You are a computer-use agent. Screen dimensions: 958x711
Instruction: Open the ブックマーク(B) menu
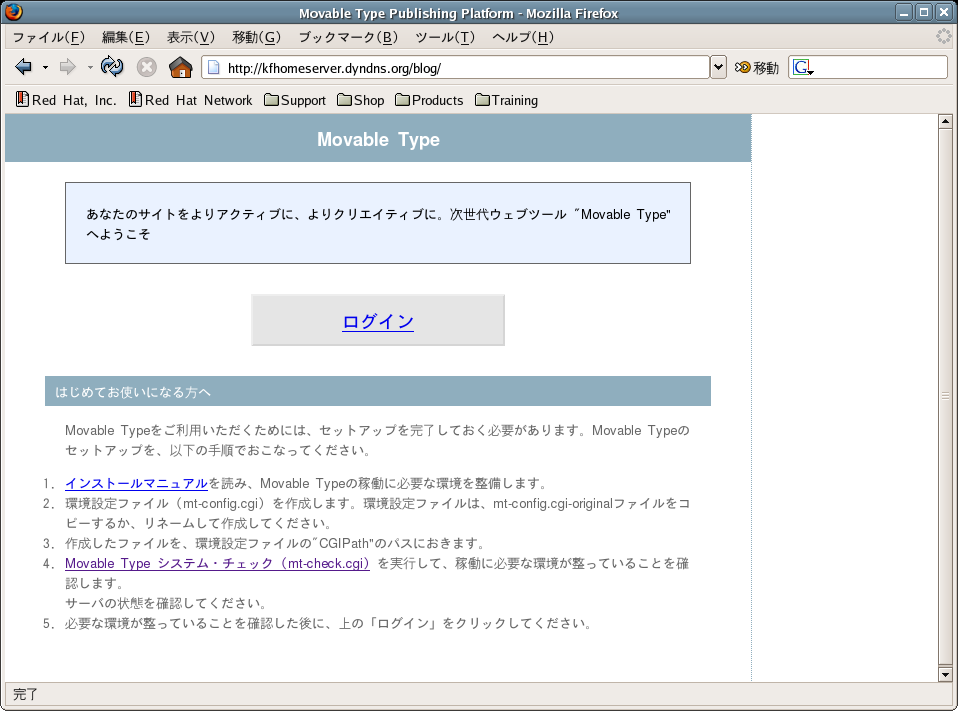(348, 37)
